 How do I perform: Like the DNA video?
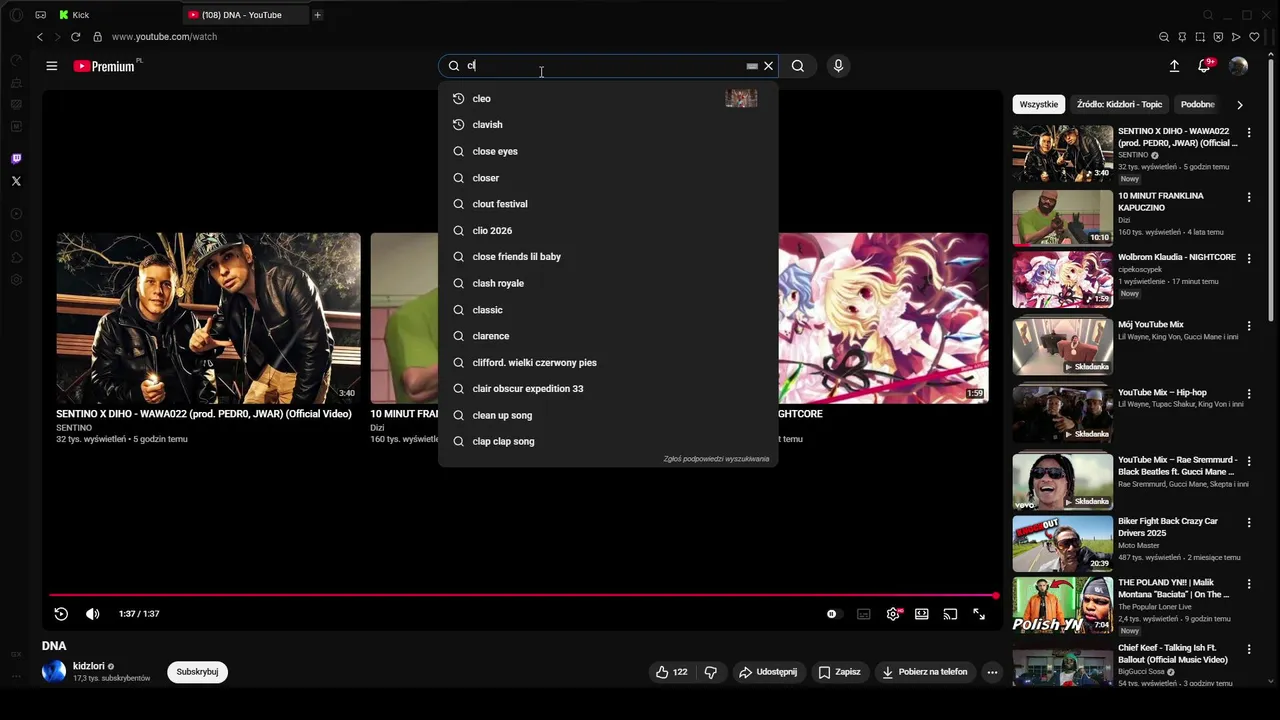(671, 672)
